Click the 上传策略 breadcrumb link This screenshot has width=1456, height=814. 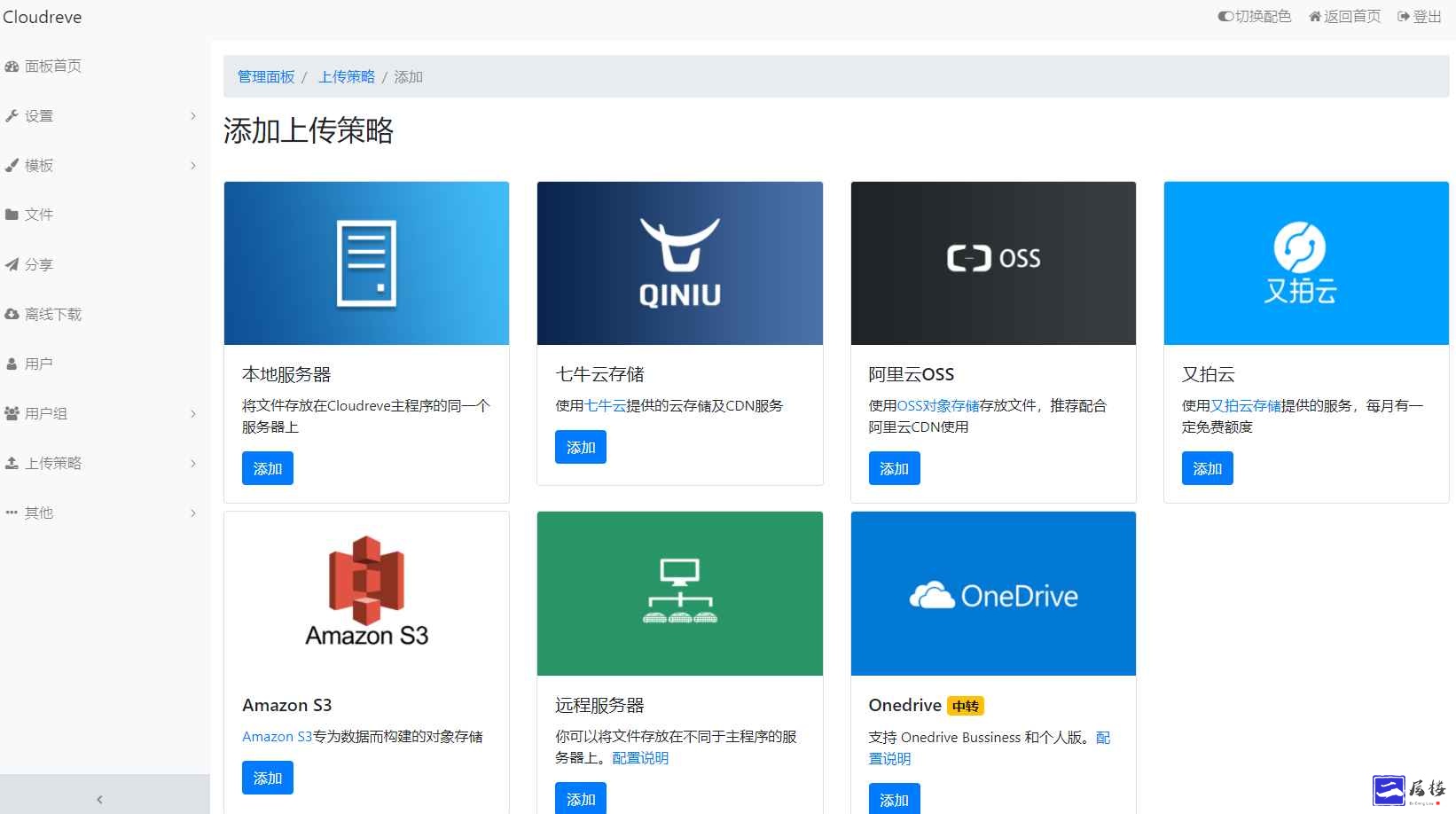tap(347, 77)
